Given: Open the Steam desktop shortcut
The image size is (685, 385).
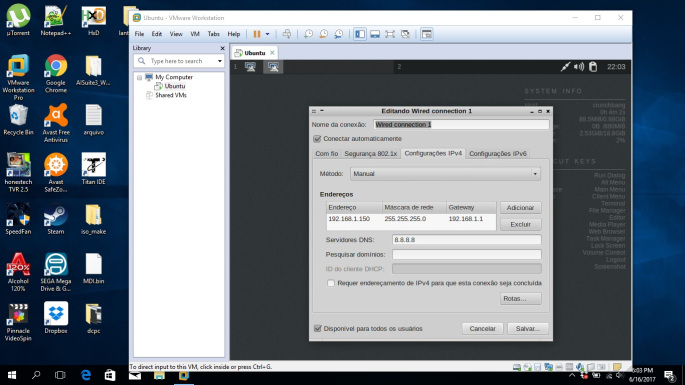Looking at the screenshot, I should 56,219.
